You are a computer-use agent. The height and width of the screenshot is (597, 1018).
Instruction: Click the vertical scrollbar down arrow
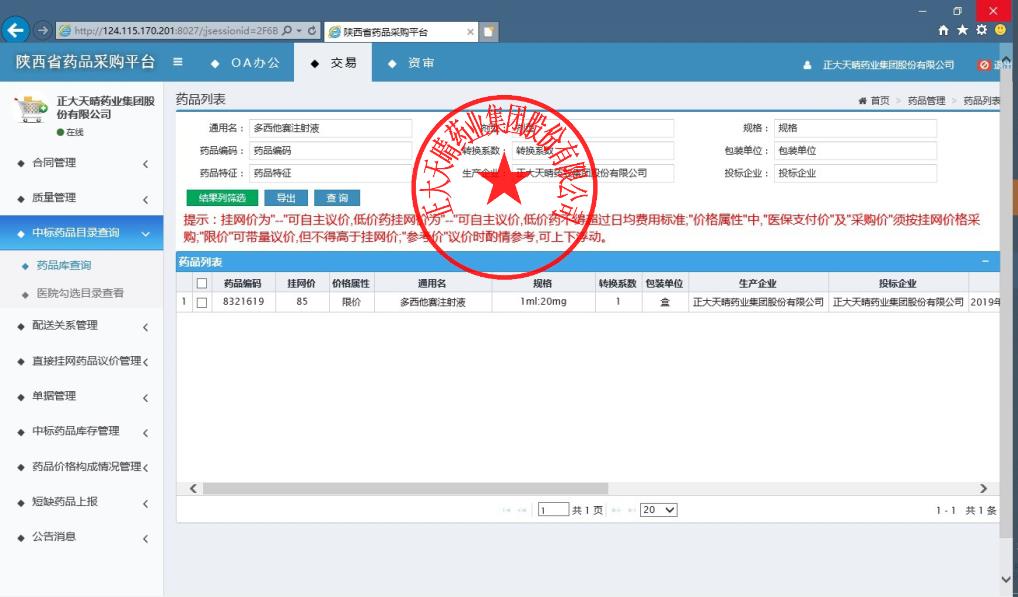click(x=1006, y=579)
